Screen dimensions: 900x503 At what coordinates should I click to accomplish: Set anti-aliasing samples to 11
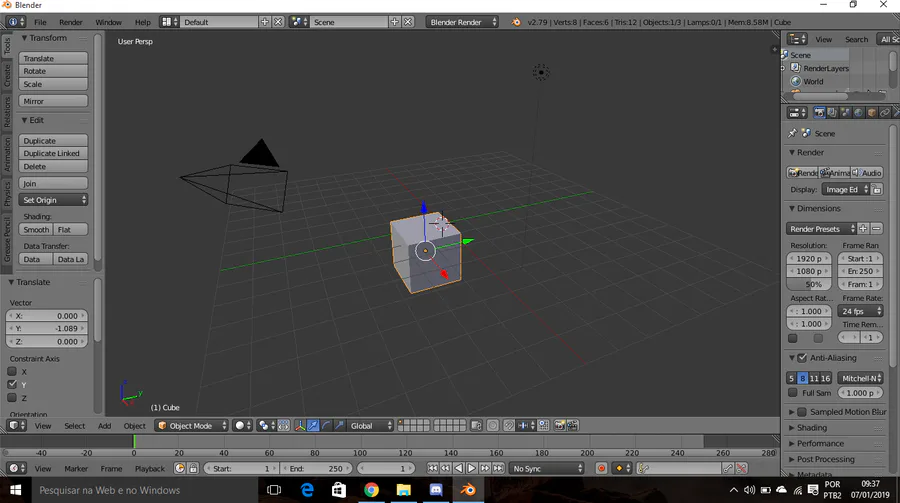[814, 378]
